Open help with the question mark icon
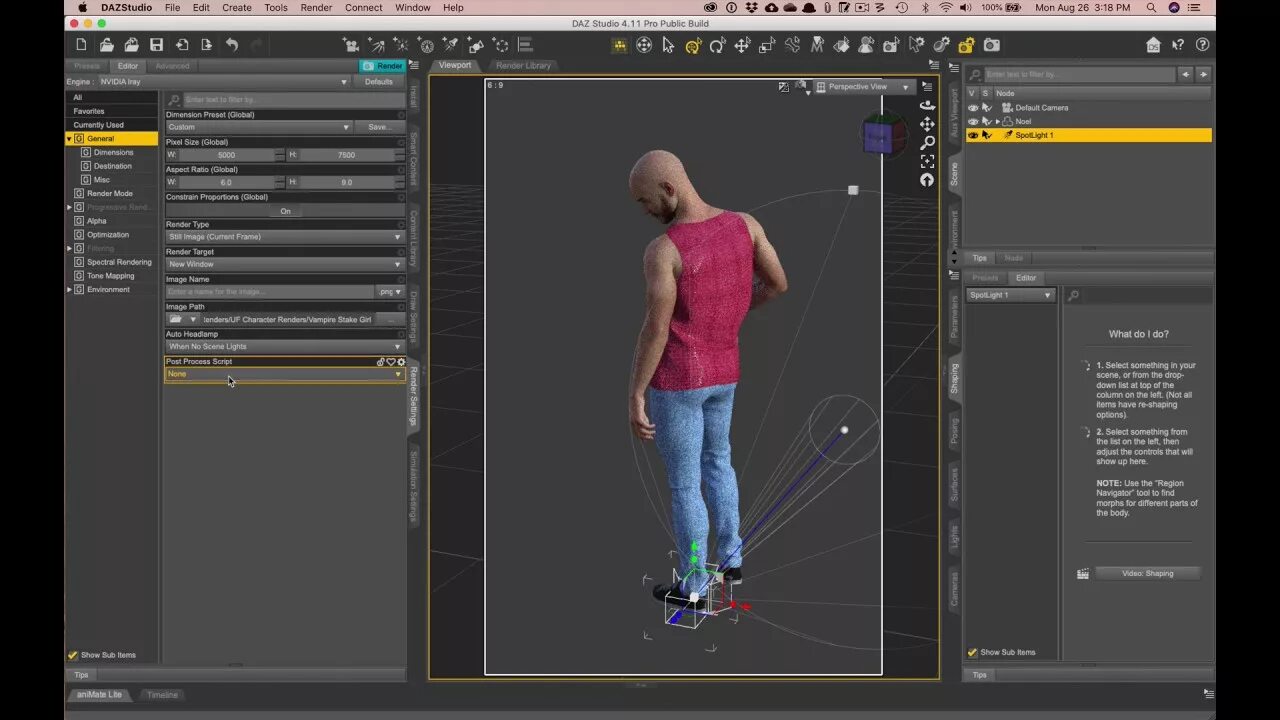The width and height of the screenshot is (1280, 720). pos(1202,45)
